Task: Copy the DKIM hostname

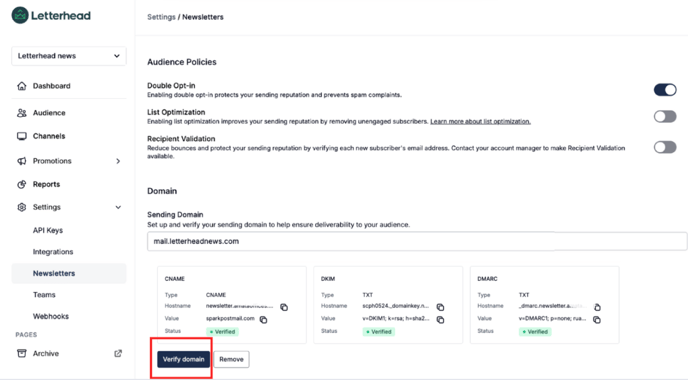Action: [440, 307]
